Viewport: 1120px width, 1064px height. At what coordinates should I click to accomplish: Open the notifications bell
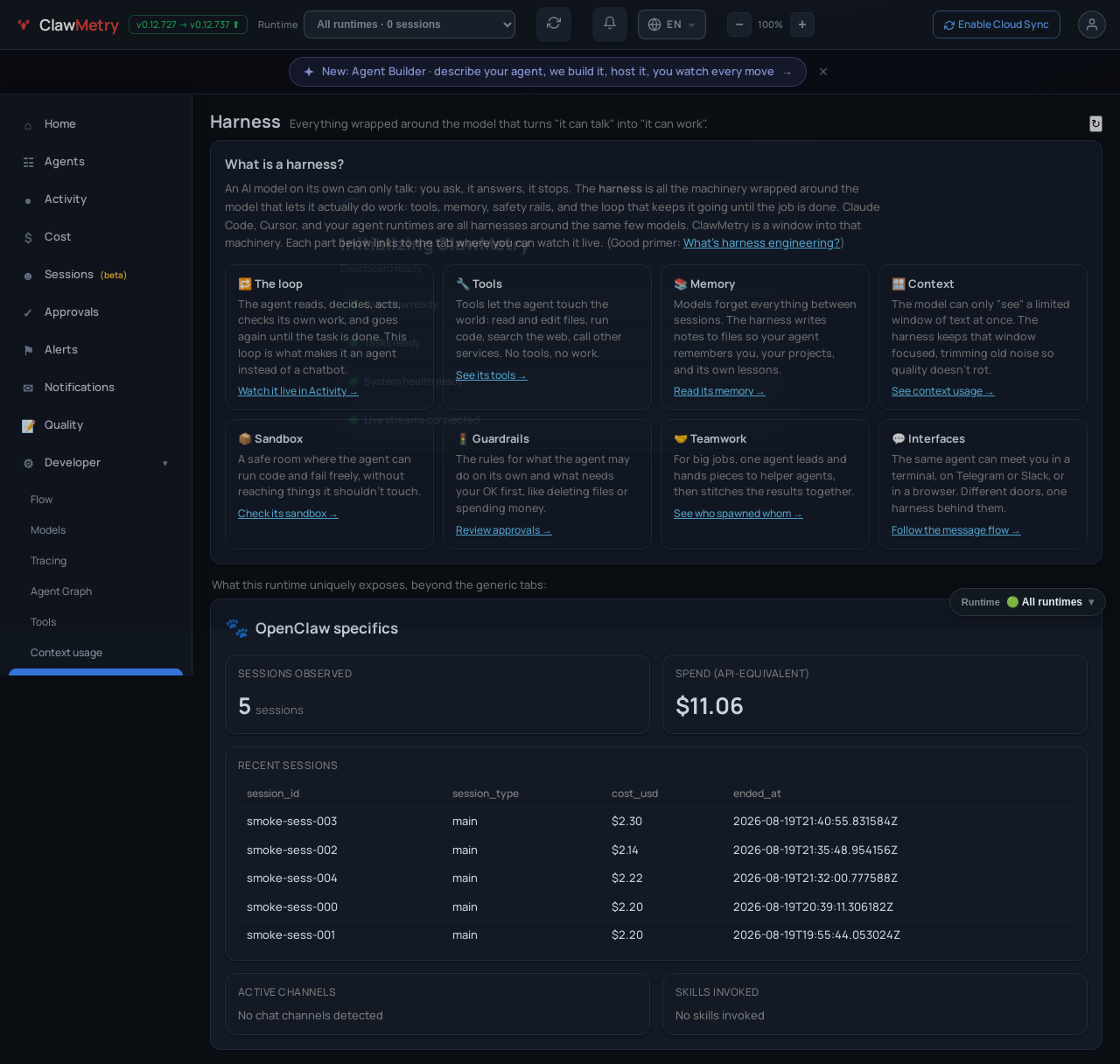click(610, 24)
